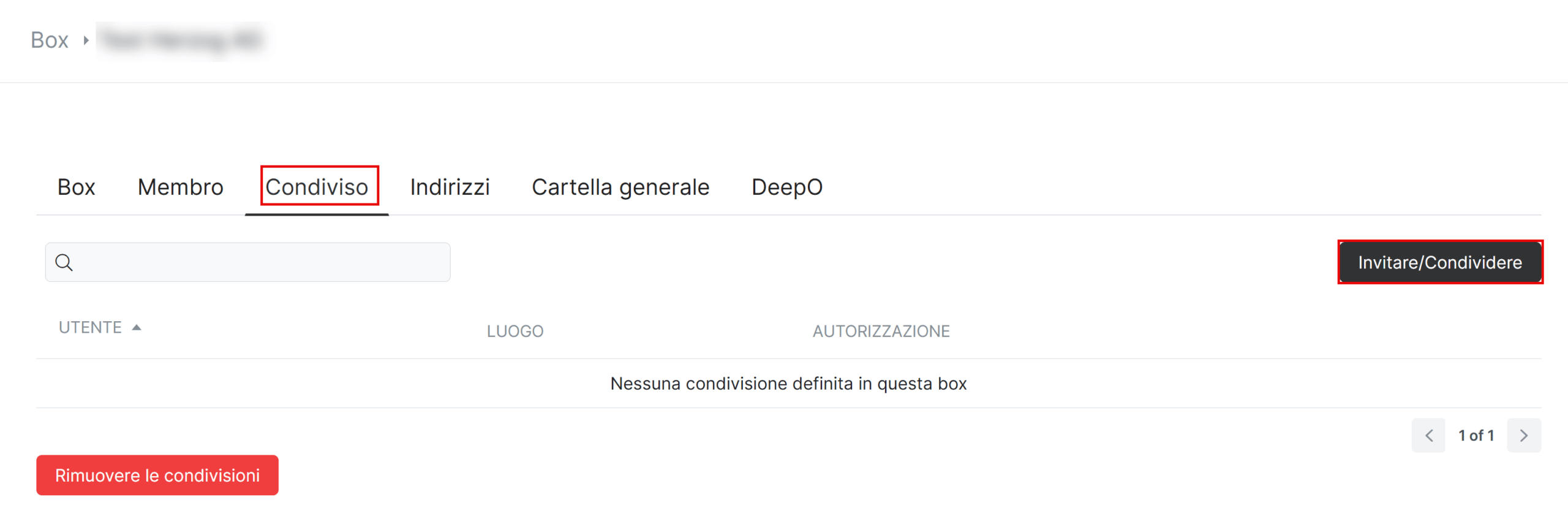
Task: Go to next page chevron
Action: click(x=1524, y=436)
